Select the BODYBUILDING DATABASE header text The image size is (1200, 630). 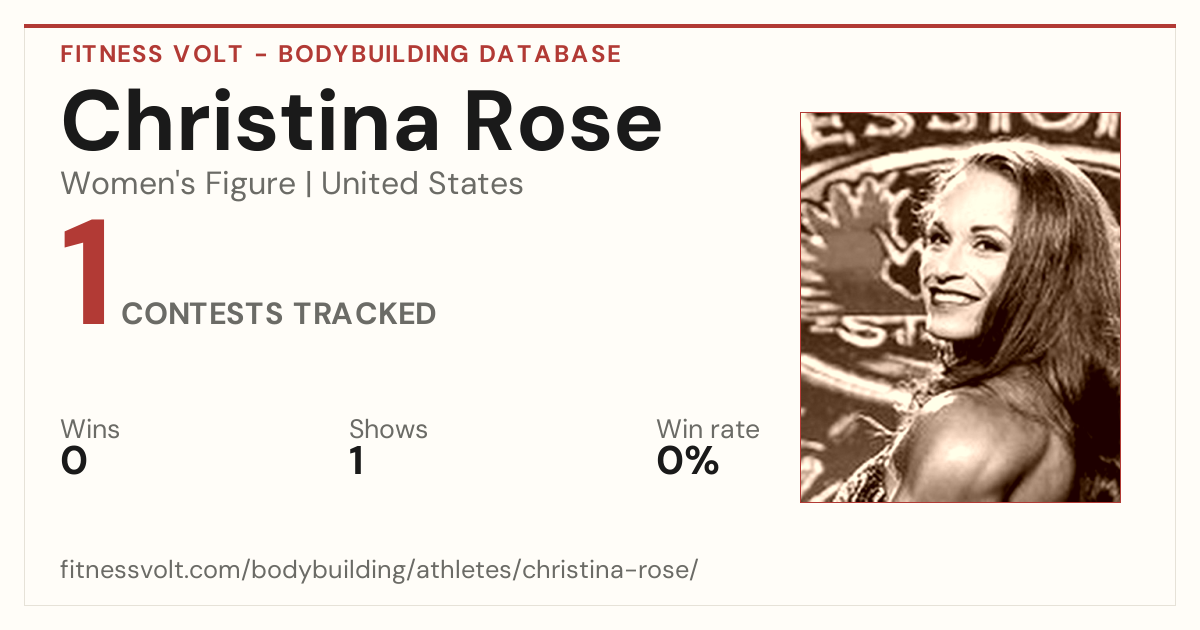click(450, 54)
